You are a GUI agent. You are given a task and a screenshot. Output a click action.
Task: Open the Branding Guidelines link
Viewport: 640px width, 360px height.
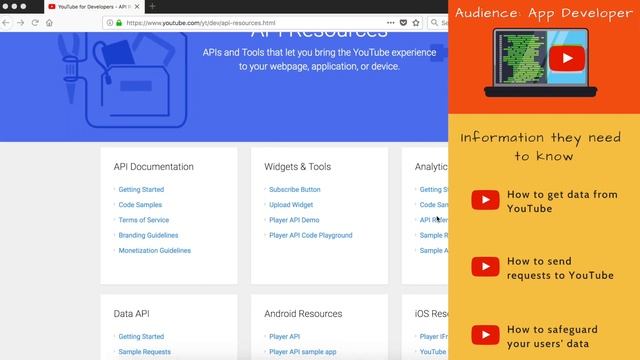click(148, 235)
